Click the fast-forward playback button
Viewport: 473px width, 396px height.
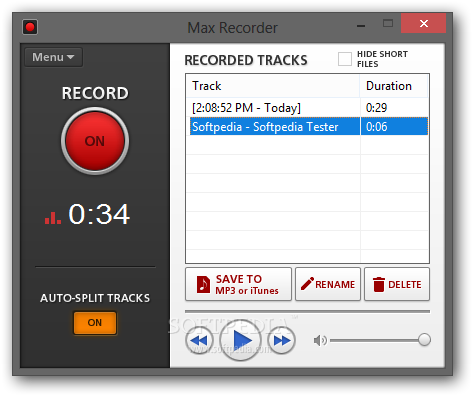point(281,340)
